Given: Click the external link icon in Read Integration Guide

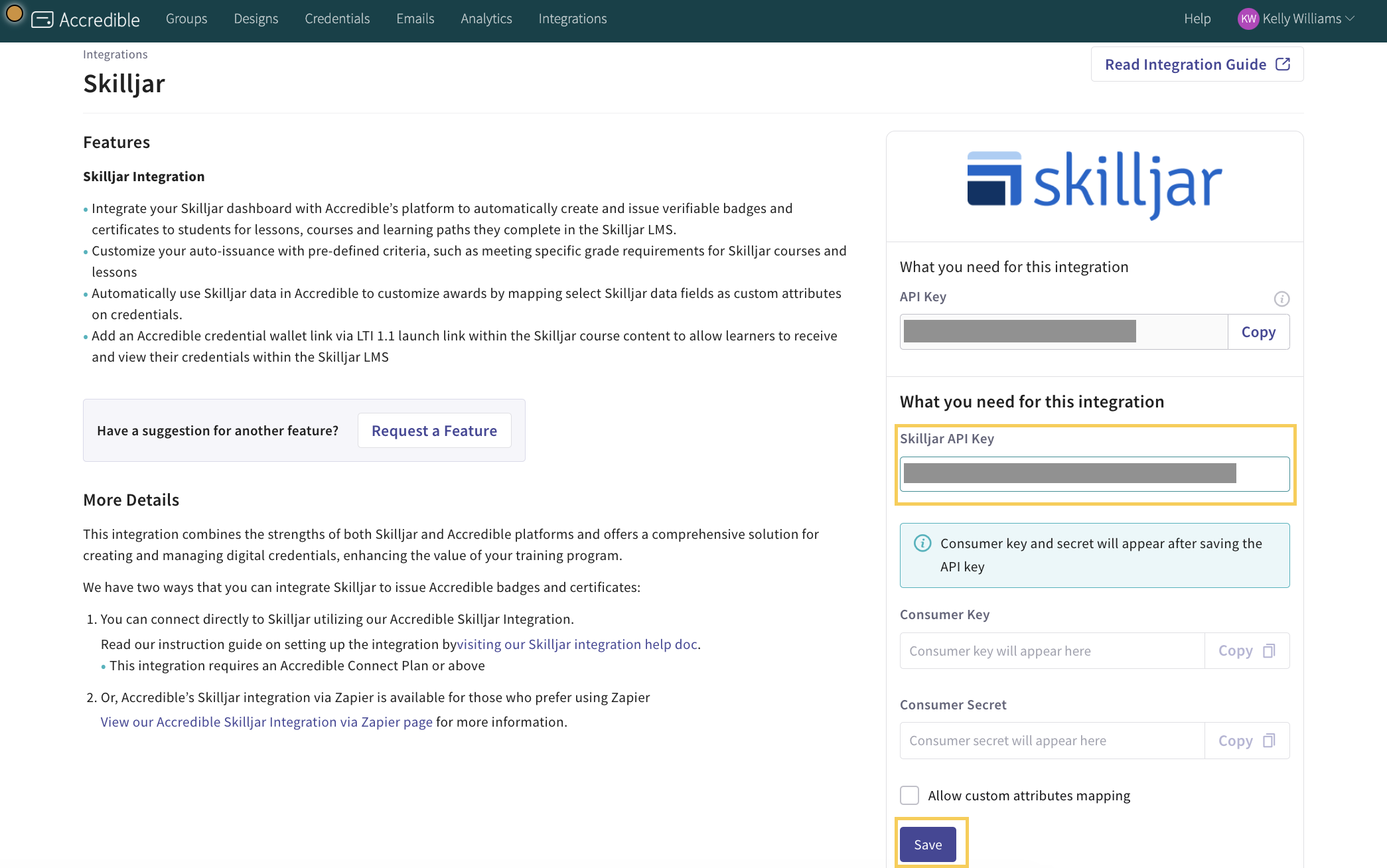Looking at the screenshot, I should click(x=1283, y=64).
